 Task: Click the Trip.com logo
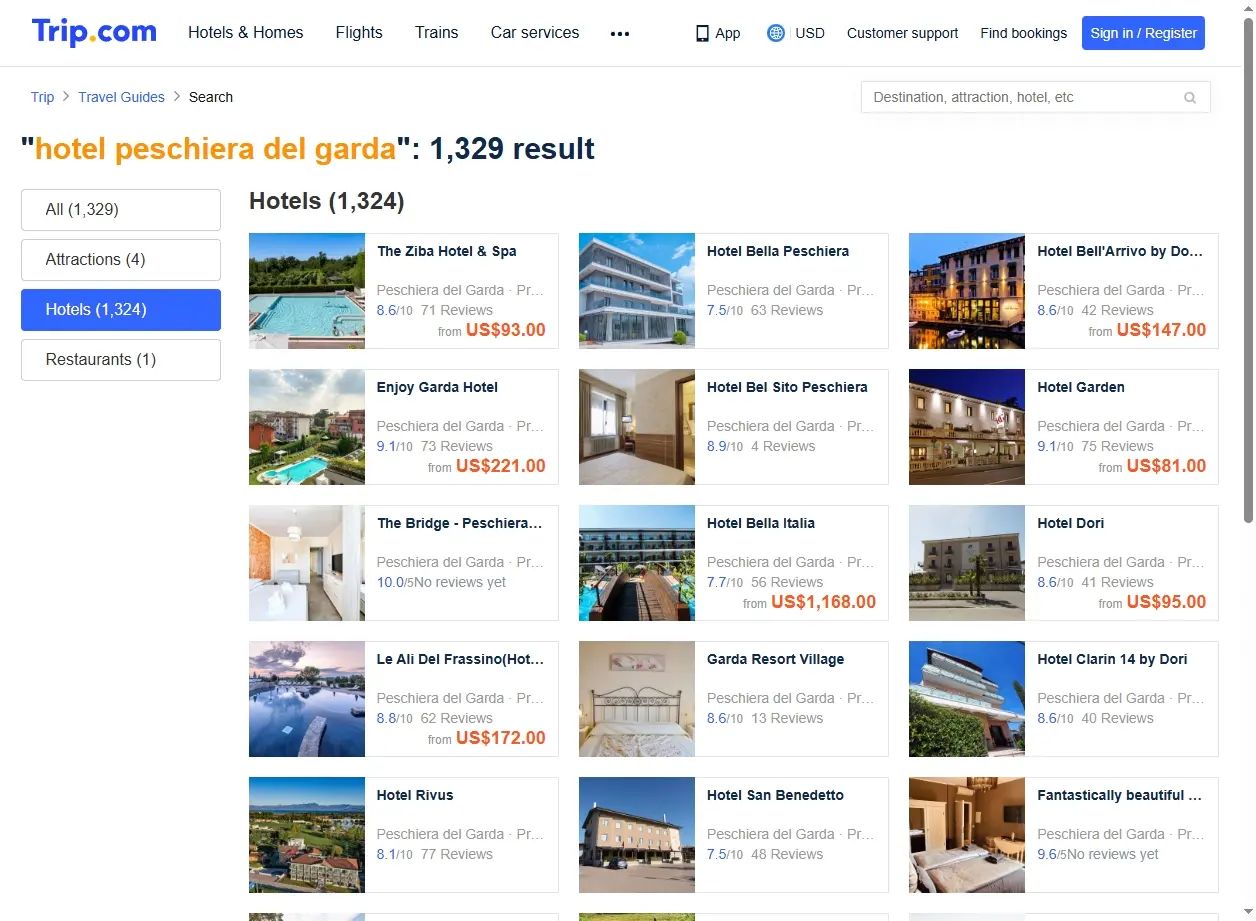click(x=94, y=32)
